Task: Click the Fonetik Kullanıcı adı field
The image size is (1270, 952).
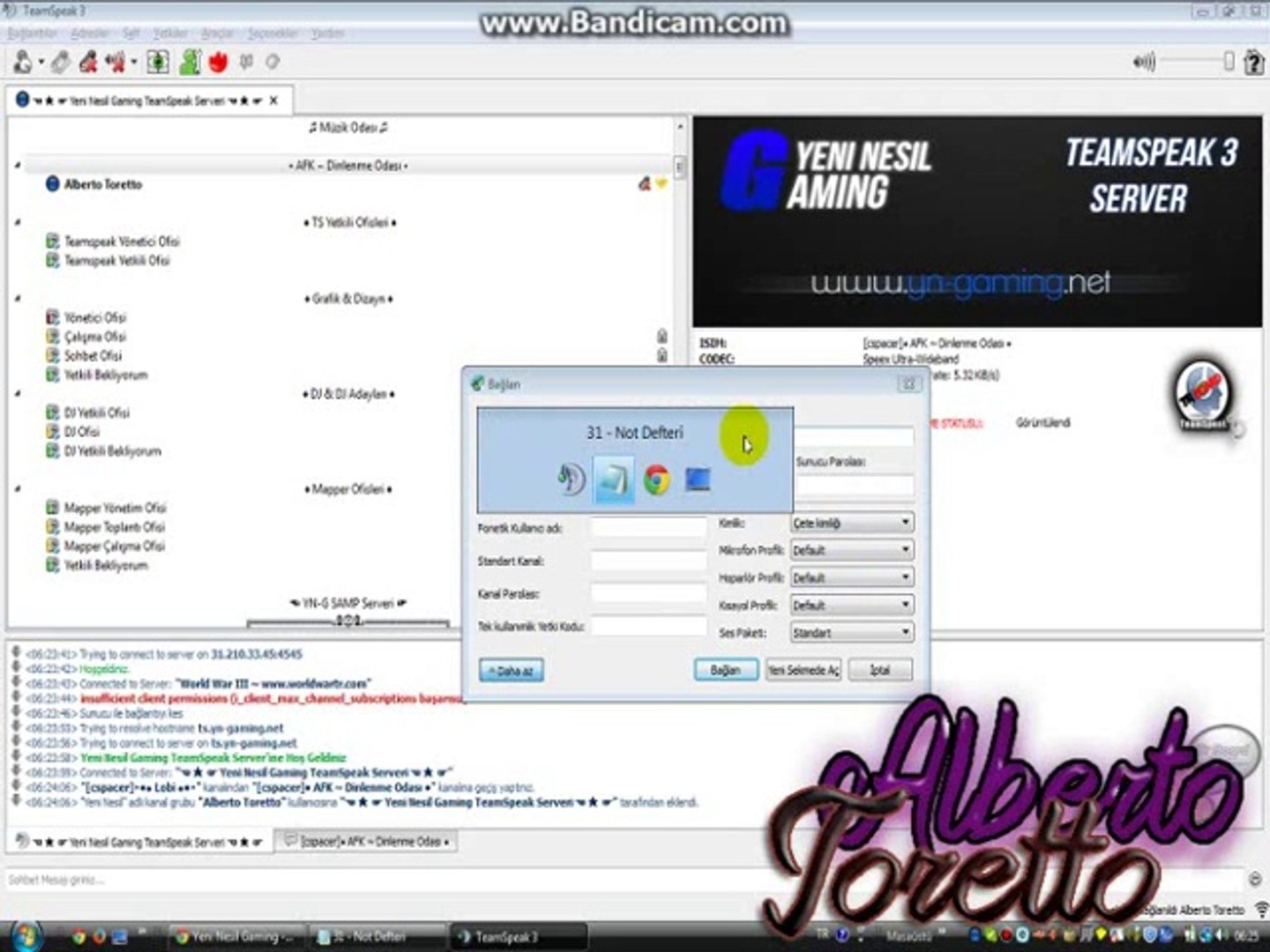Action: [x=648, y=528]
